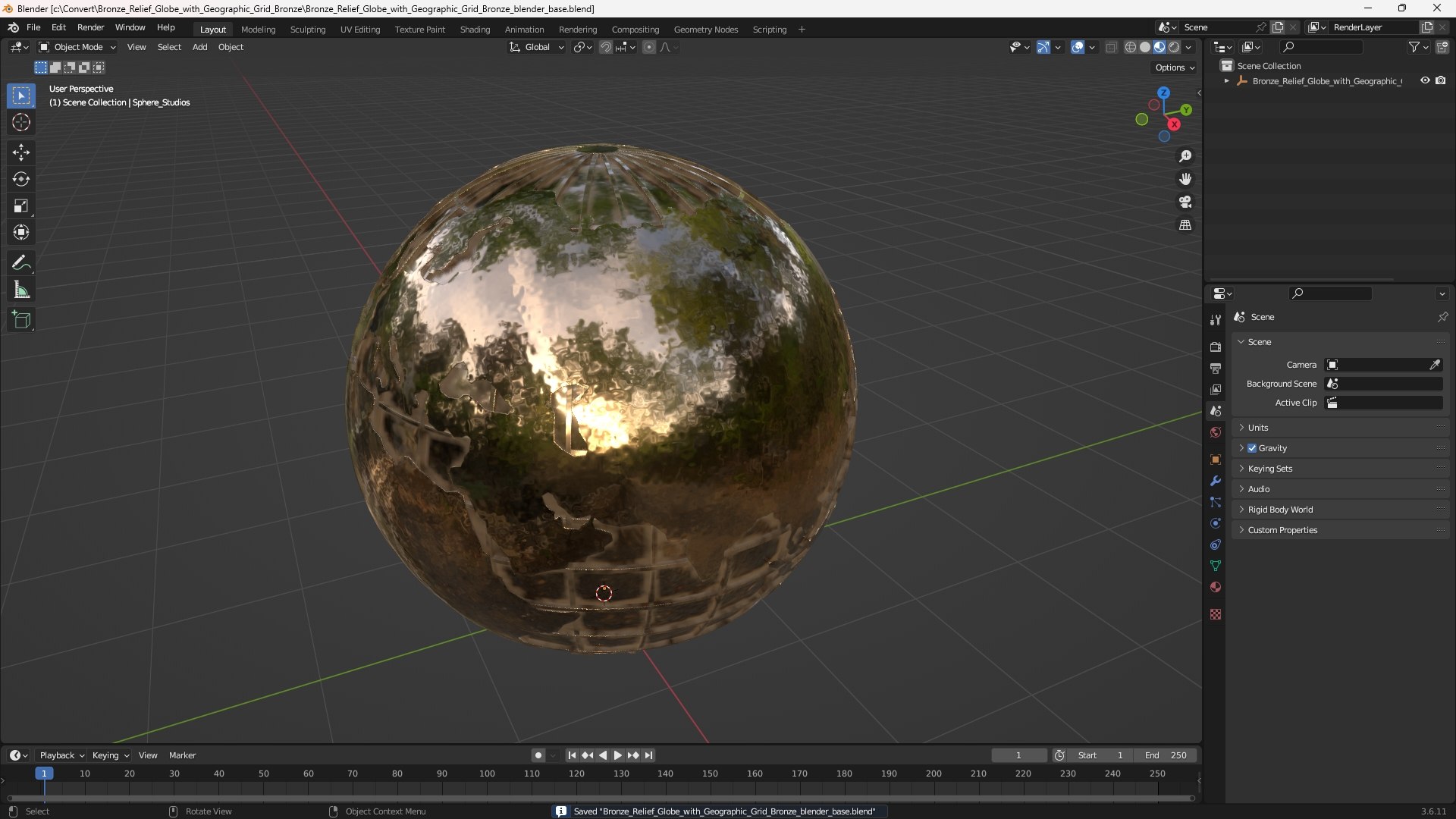Switch to Solid viewport shading
Viewport: 1456px width, 819px height.
[1145, 47]
